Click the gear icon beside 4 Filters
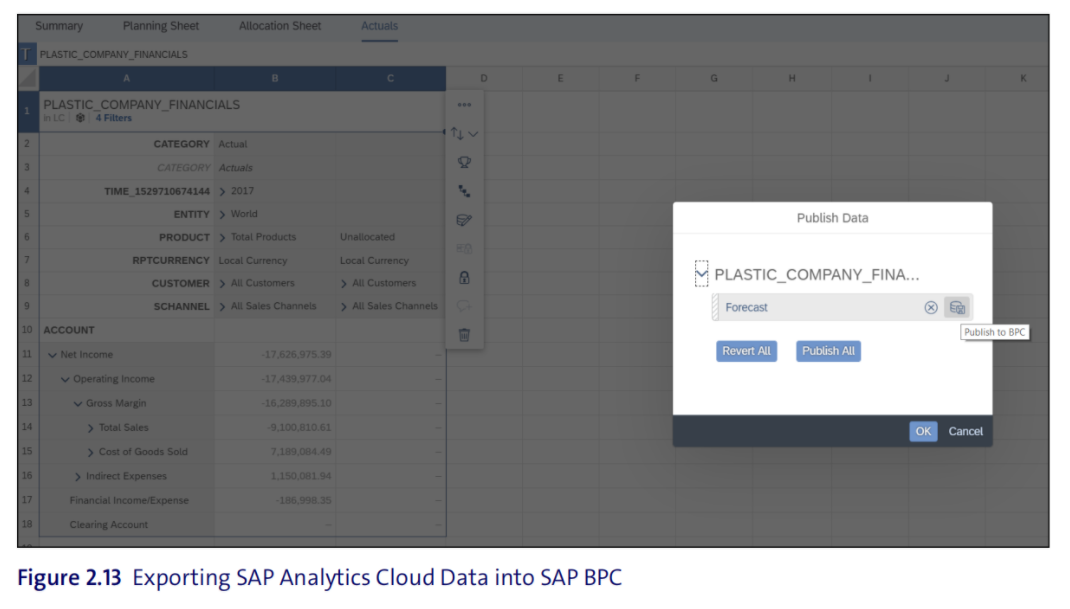This screenshot has width=1070, height=609. coord(81,118)
